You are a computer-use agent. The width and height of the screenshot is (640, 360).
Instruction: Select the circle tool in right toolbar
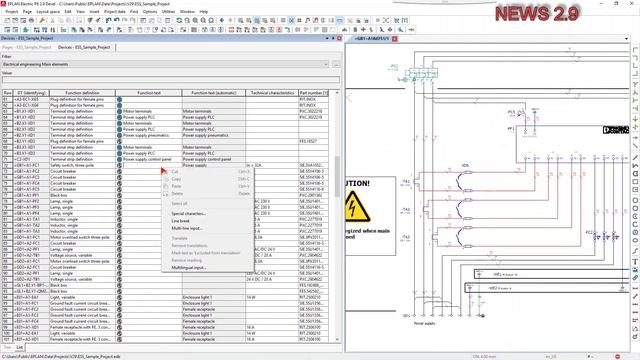(635, 200)
